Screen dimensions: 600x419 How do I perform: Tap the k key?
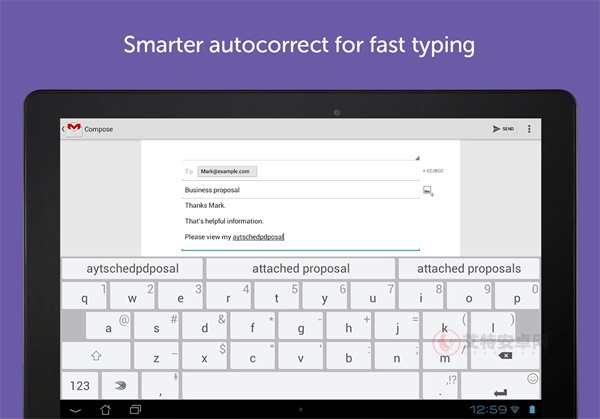coord(445,326)
